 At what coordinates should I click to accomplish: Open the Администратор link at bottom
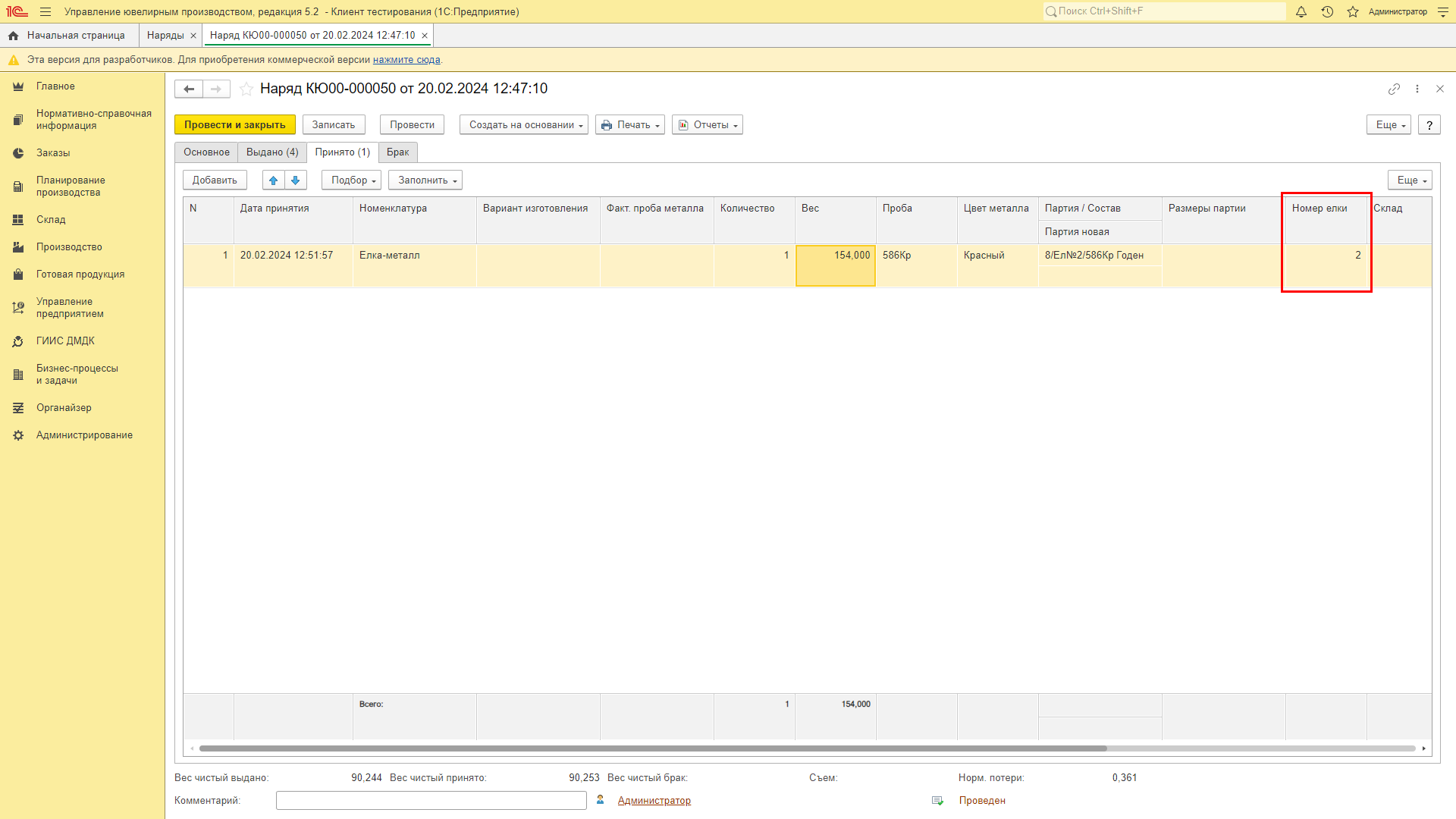pyautogui.click(x=654, y=801)
